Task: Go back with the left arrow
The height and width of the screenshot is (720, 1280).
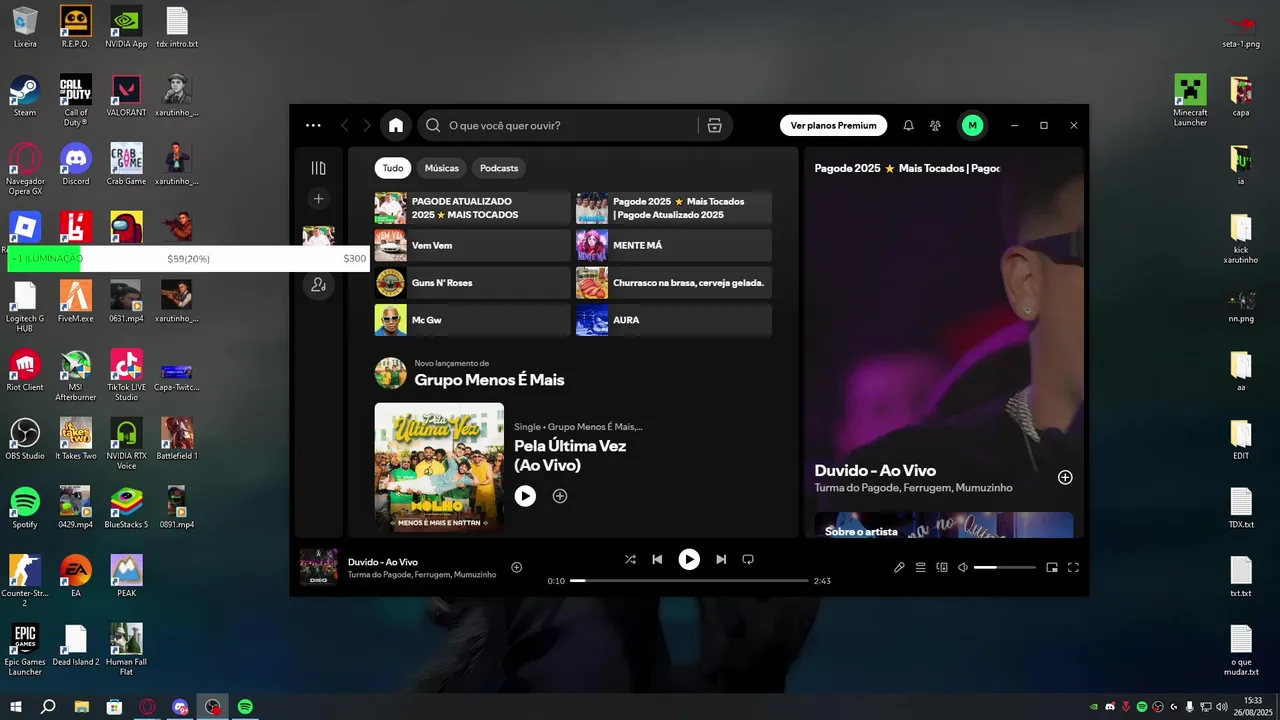Action: pos(345,125)
